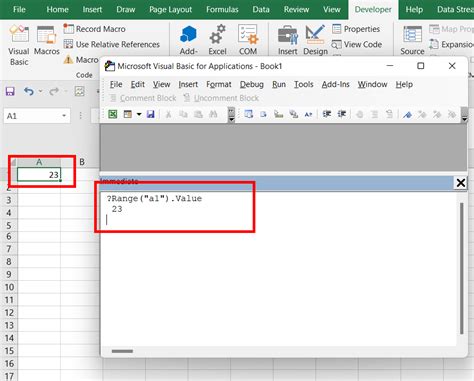
Task: Click the Immediate window vertical scrollbar
Action: (x=462, y=268)
